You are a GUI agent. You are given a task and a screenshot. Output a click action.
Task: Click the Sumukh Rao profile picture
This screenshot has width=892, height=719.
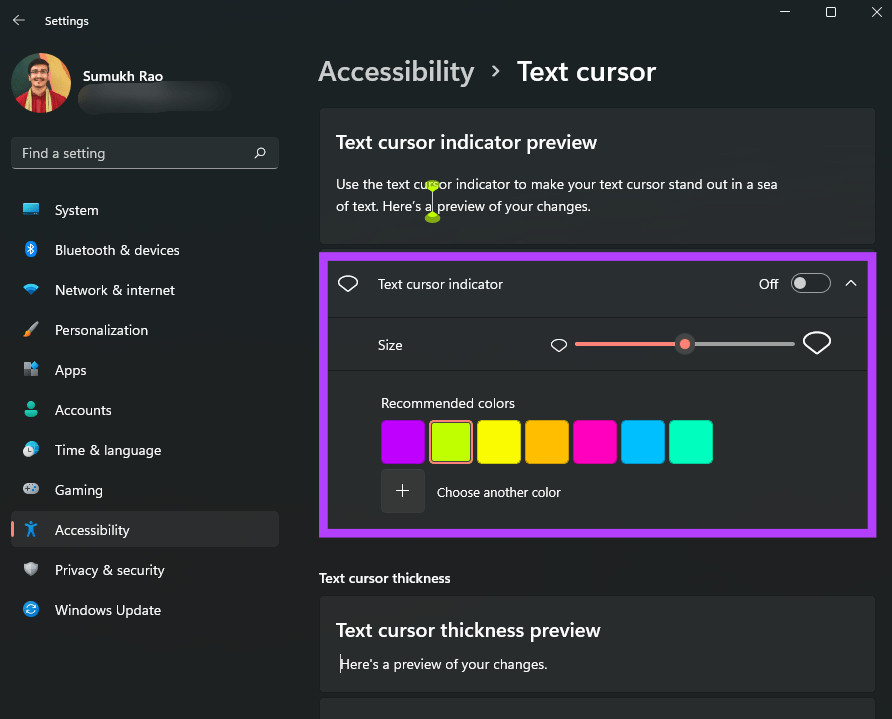point(41,83)
